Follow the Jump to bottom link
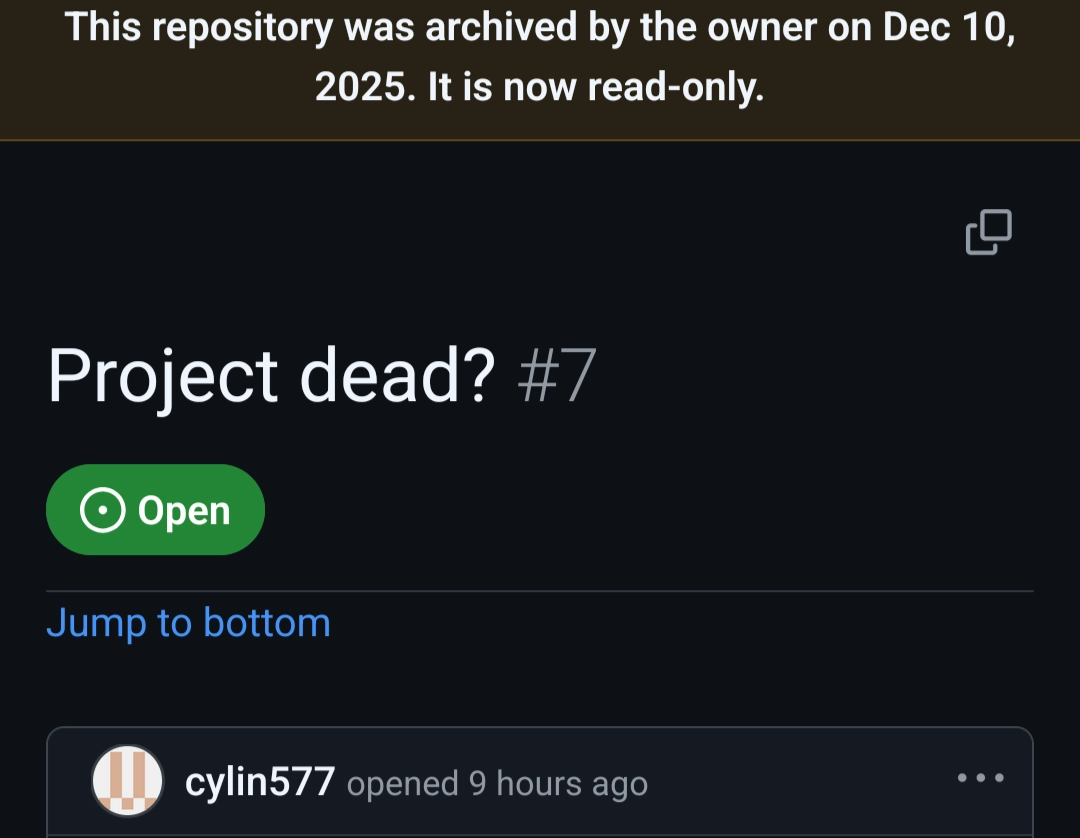Image resolution: width=1080 pixels, height=838 pixels. (188, 623)
